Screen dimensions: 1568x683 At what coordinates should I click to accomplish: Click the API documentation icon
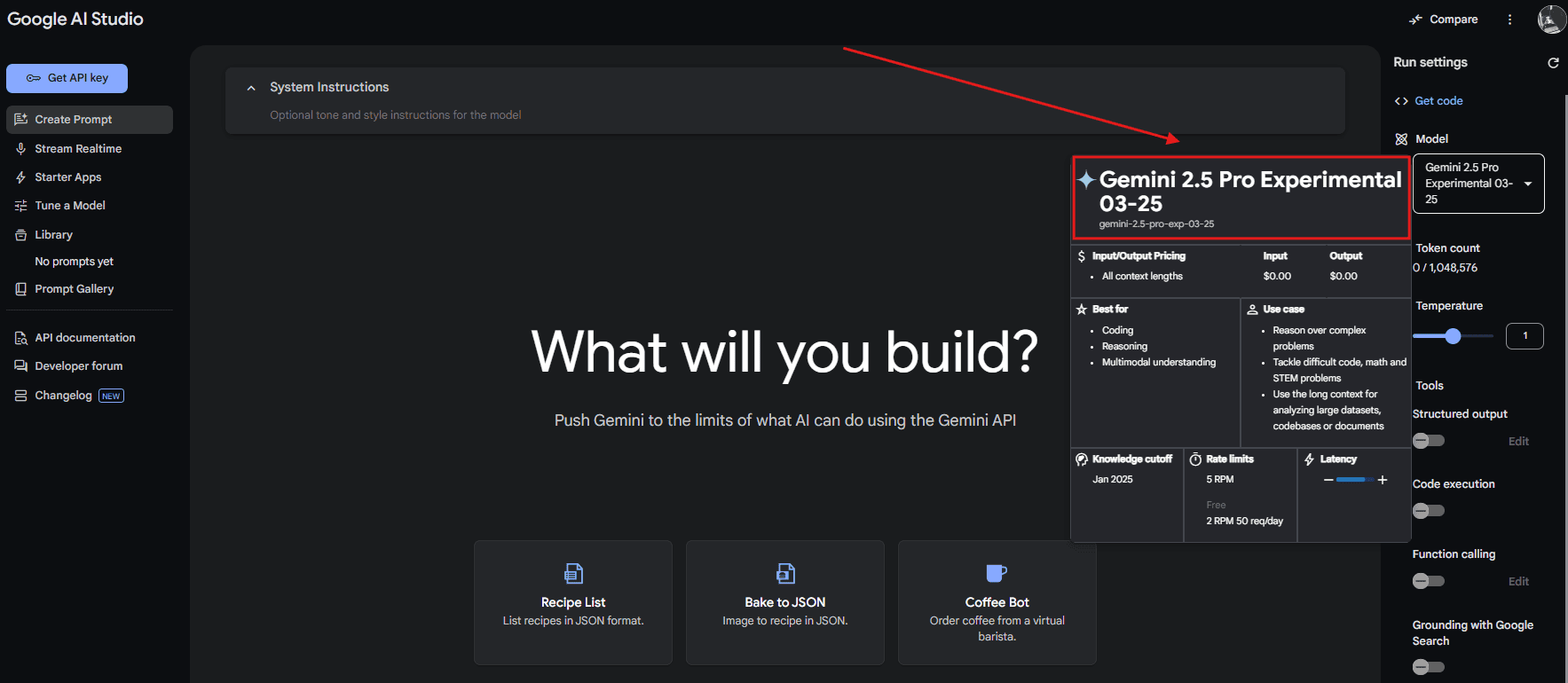click(x=21, y=338)
